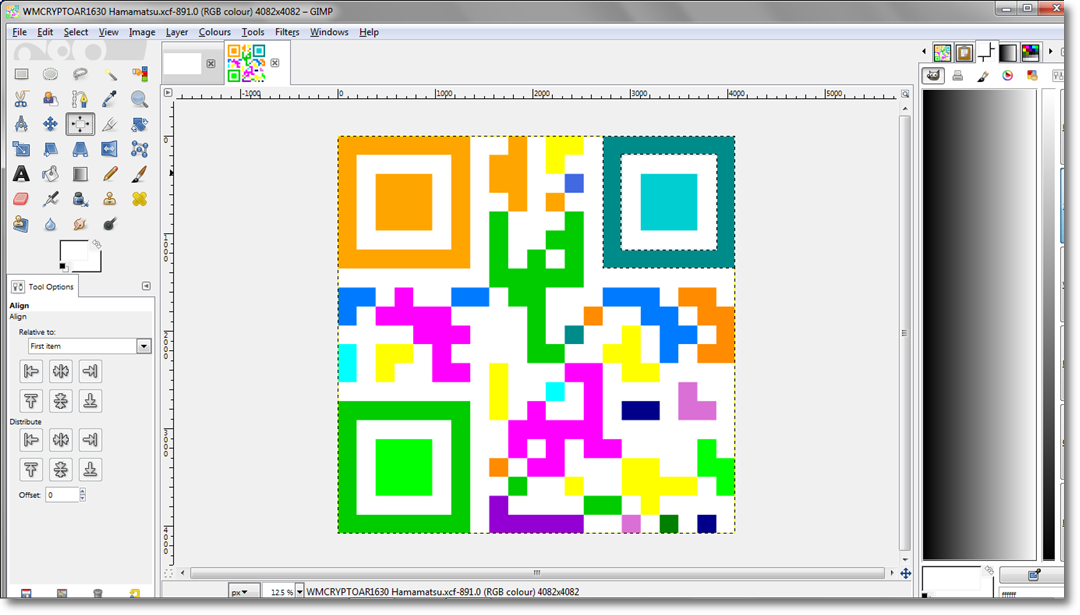Viewport: 1080px width, 615px height.
Task: Open the 'Relative to' First item dropdown
Action: (x=90, y=346)
